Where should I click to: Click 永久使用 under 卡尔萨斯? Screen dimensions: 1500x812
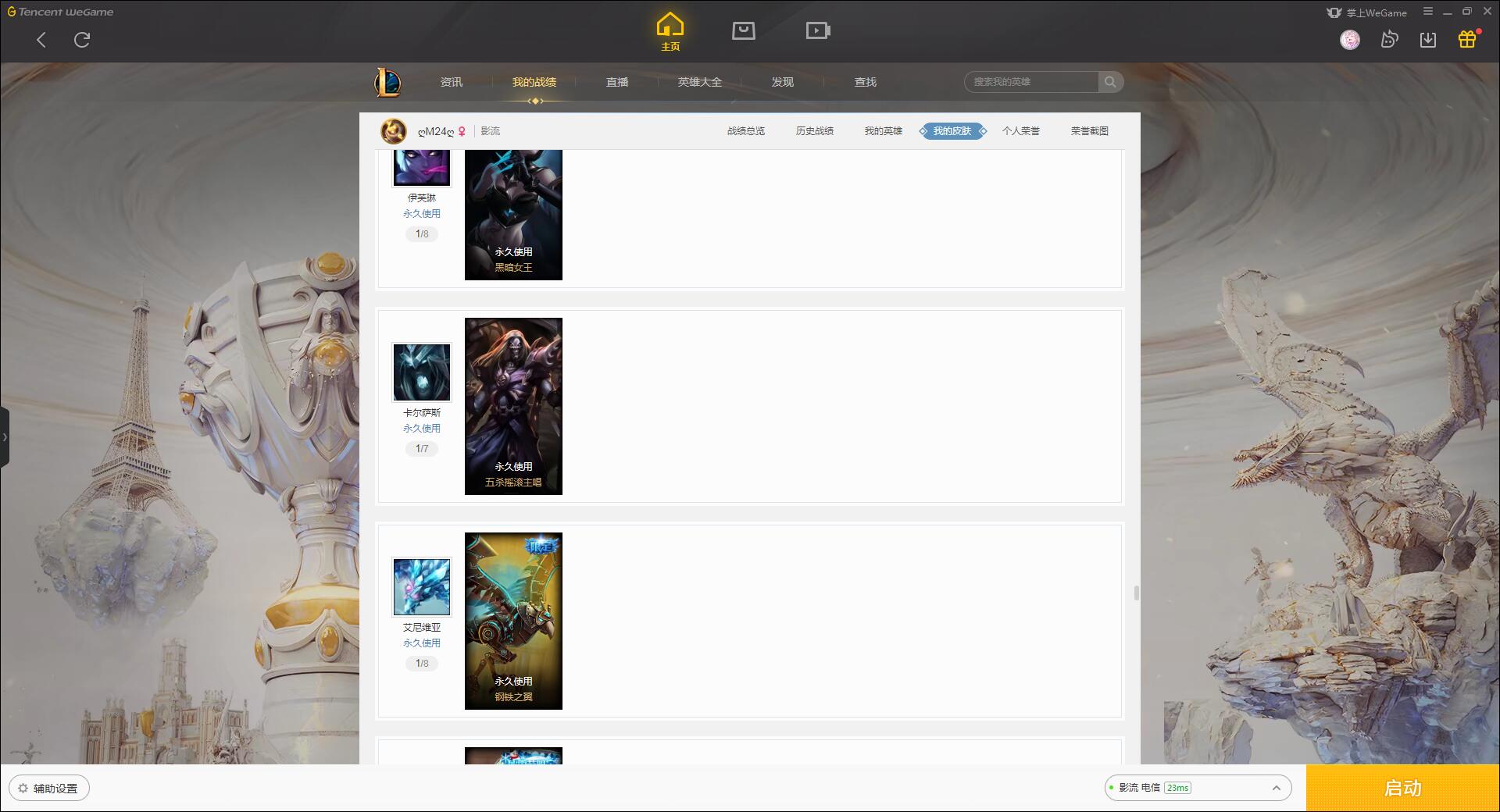422,429
